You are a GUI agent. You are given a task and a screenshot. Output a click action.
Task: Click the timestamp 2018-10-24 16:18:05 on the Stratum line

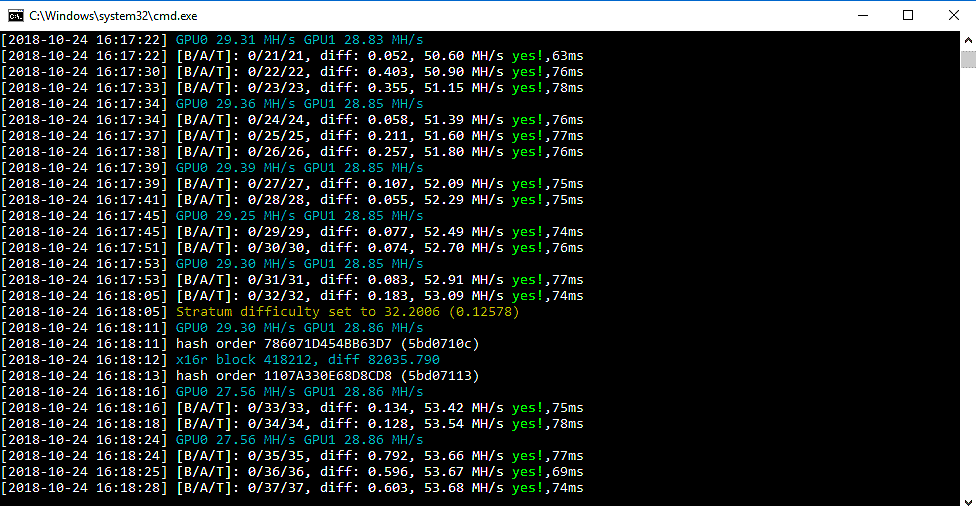point(84,312)
